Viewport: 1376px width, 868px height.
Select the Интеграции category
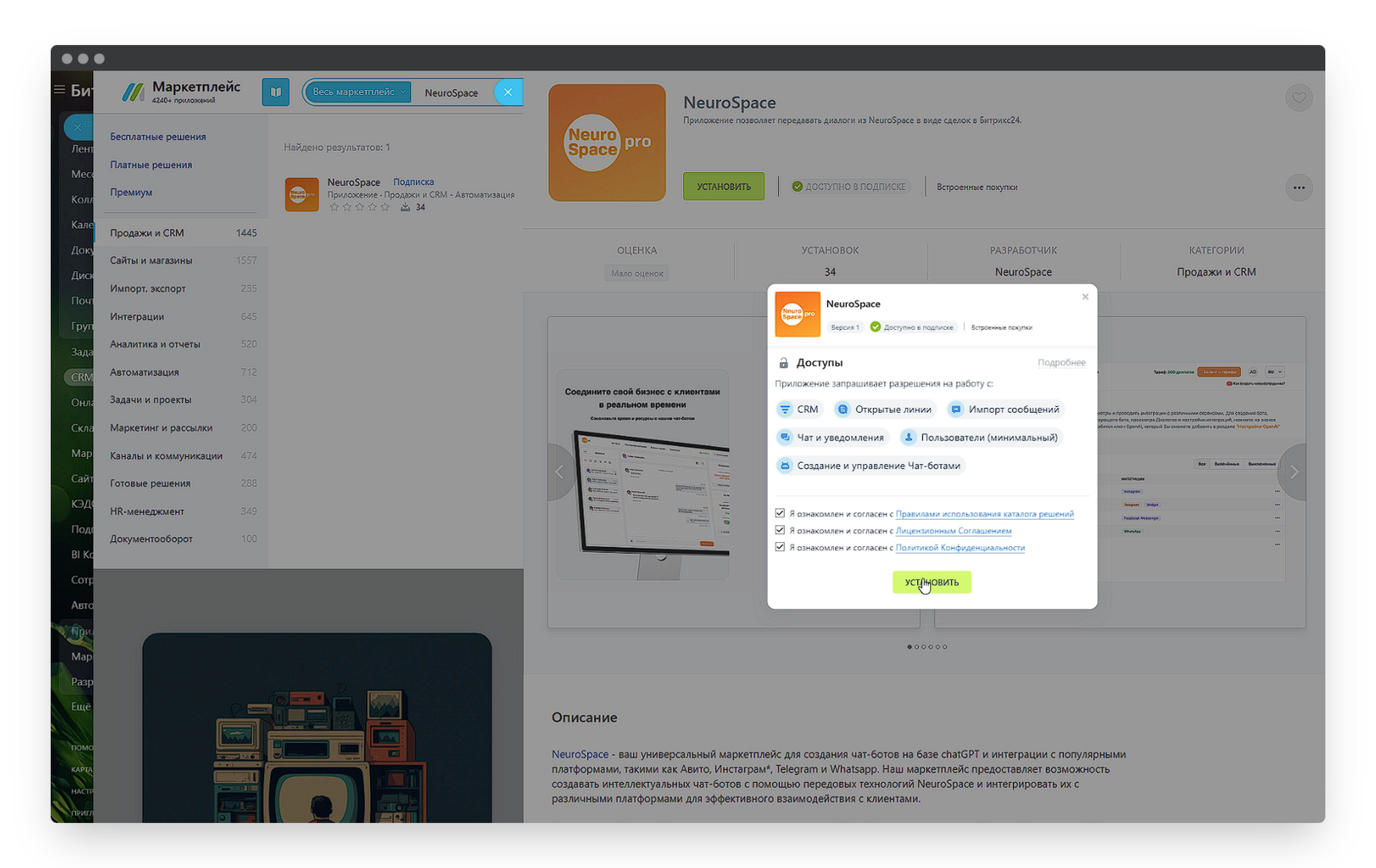point(181,316)
